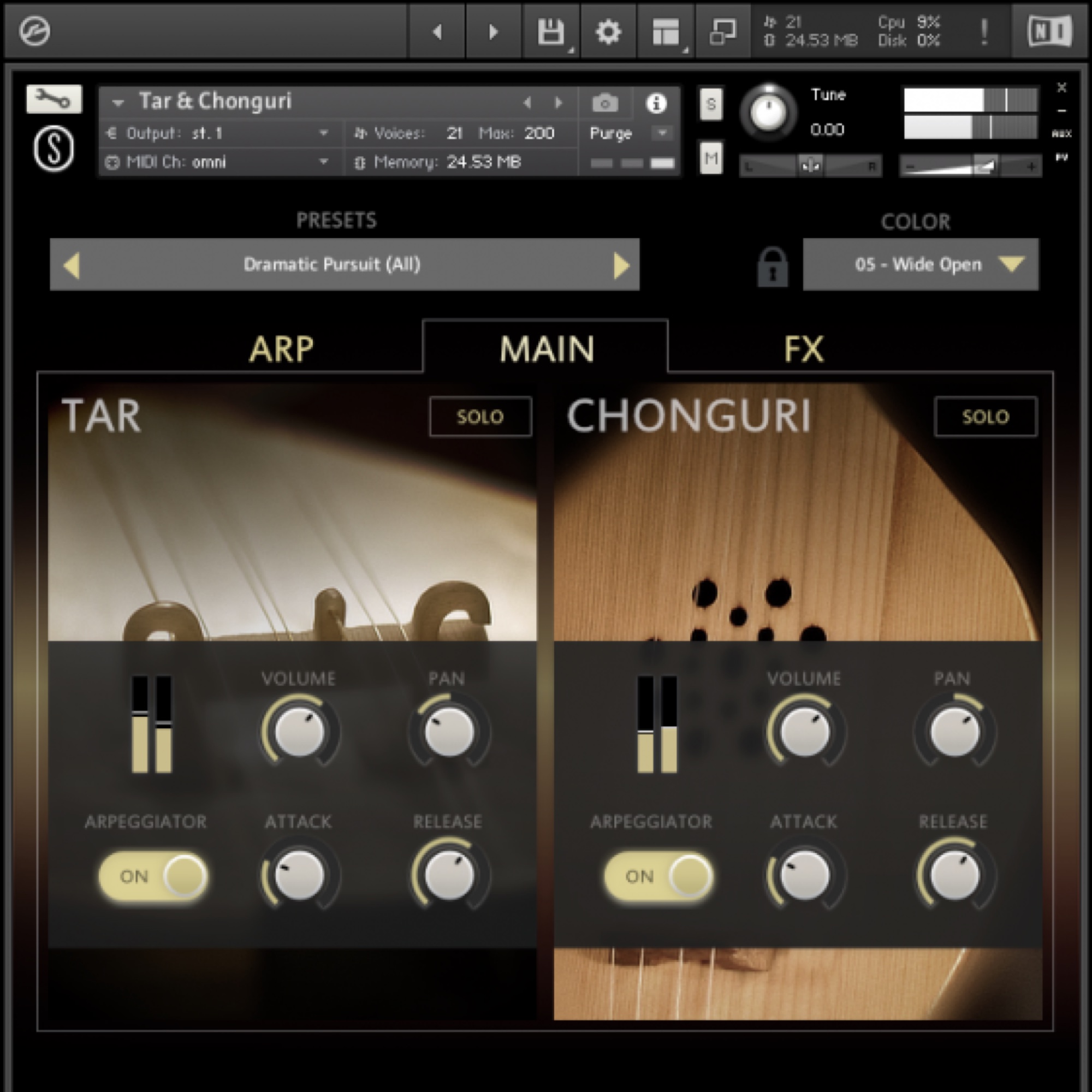Expand the Output st. 1 dropdown

[323, 133]
